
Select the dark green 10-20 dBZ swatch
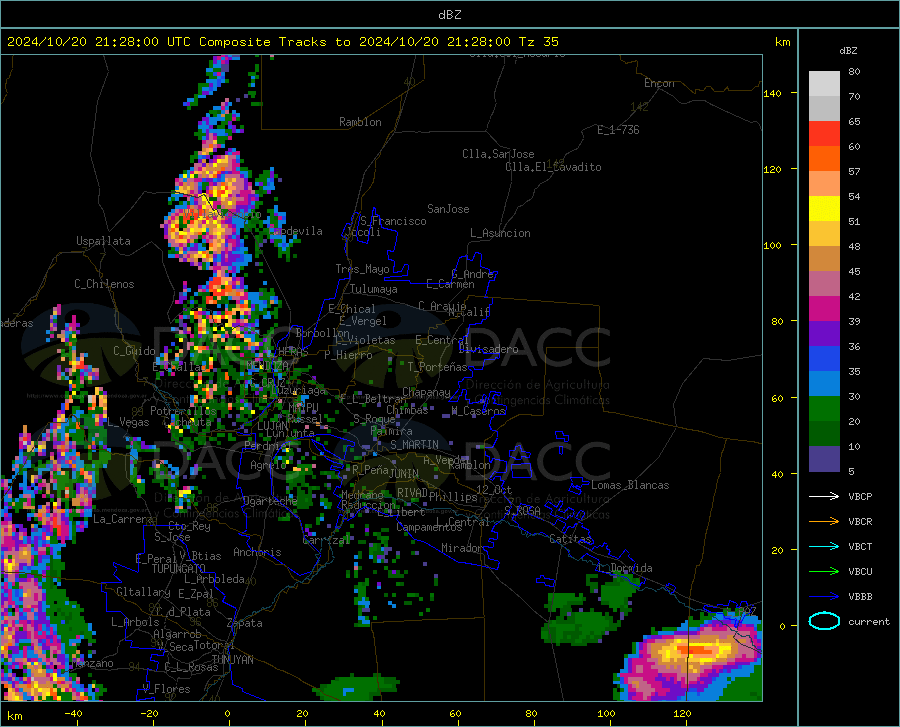824,434
